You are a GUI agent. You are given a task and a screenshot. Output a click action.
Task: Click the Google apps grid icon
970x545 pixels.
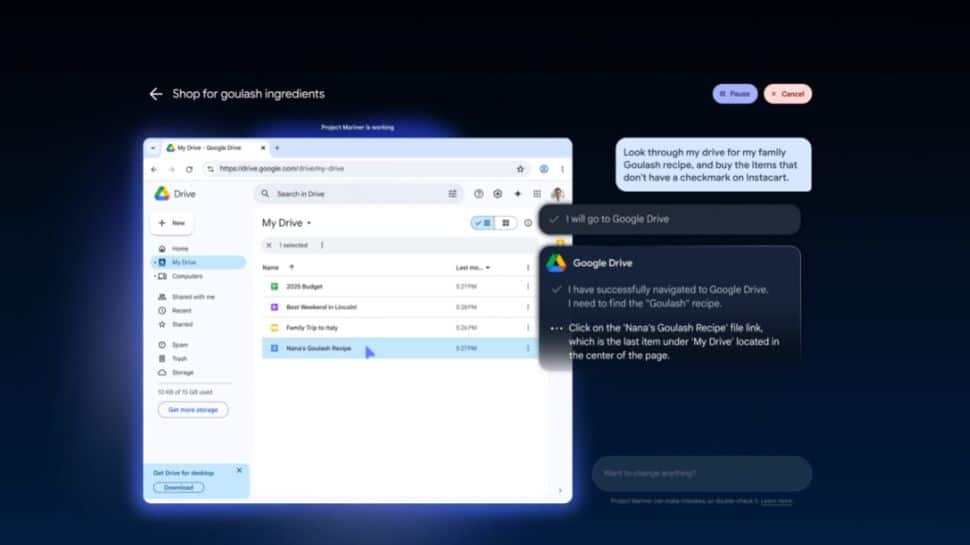tap(537, 194)
